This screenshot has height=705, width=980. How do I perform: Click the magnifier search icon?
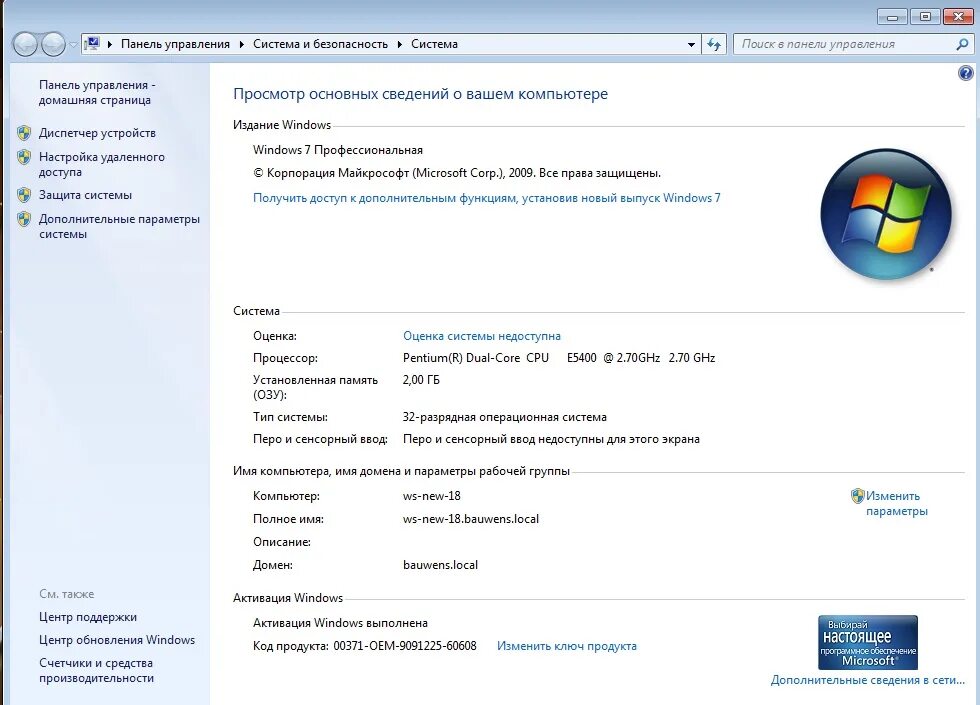coord(962,44)
